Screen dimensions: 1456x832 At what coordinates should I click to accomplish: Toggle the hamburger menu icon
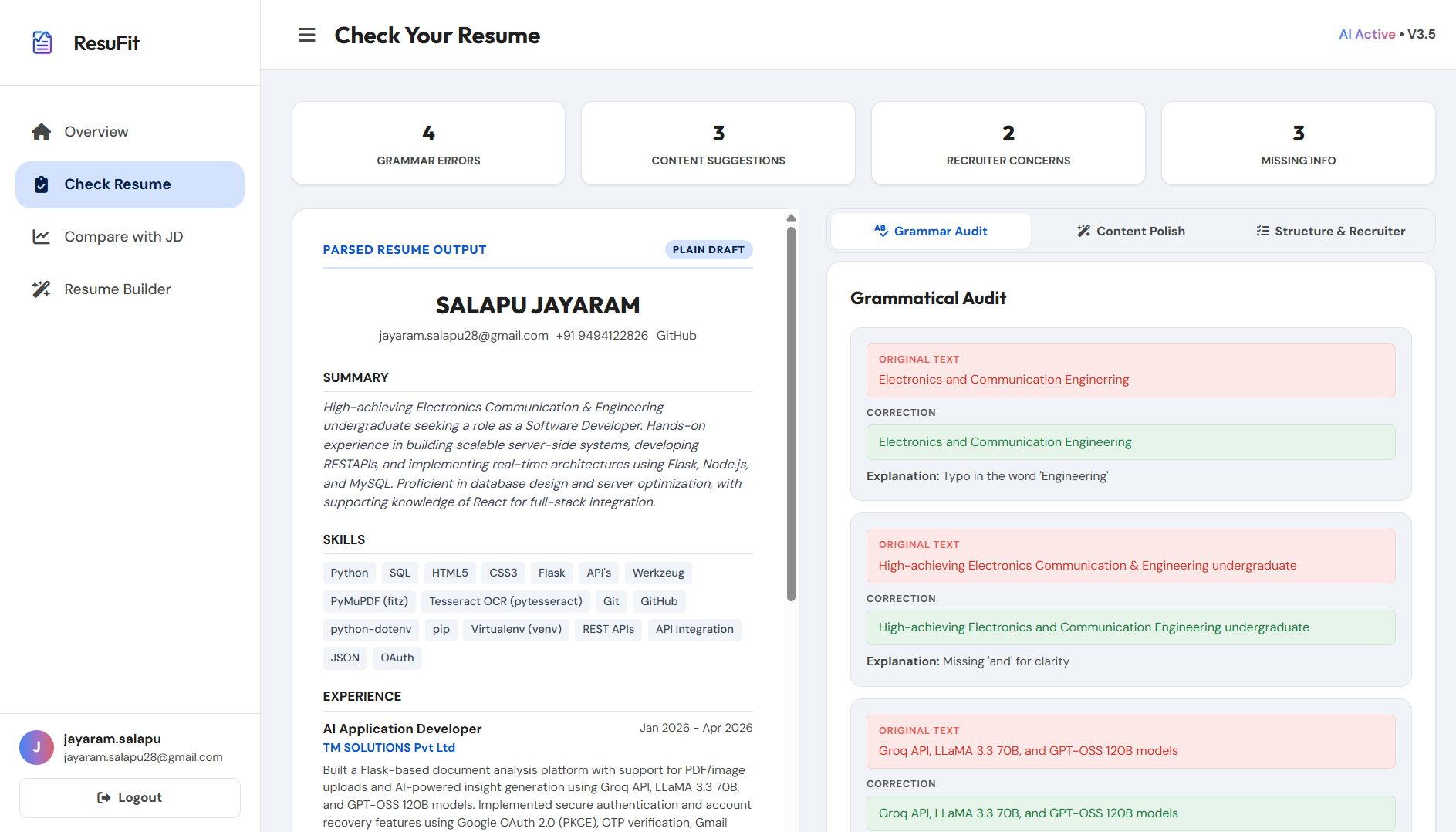coord(307,35)
